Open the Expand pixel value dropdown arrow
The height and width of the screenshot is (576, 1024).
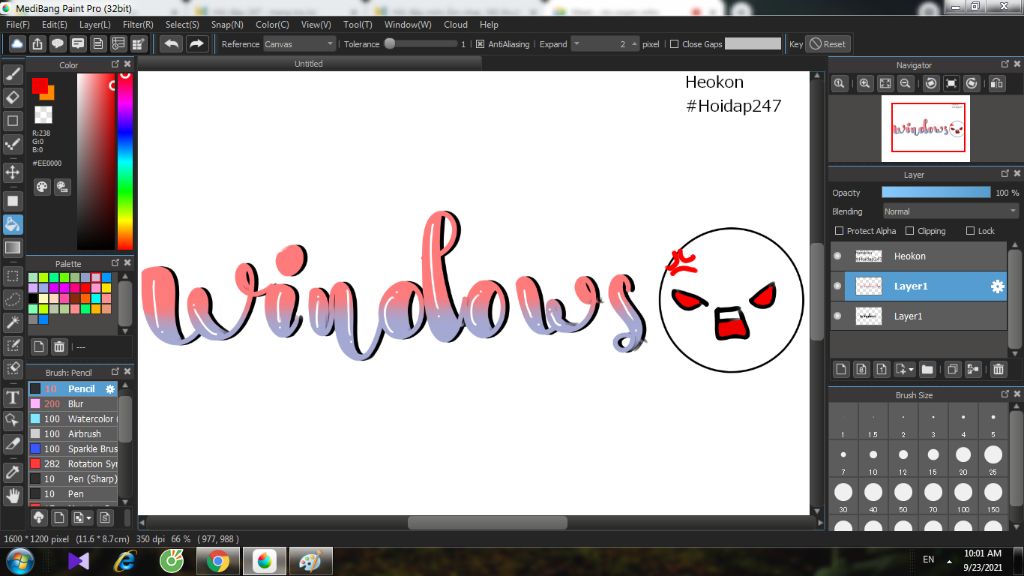(x=577, y=44)
